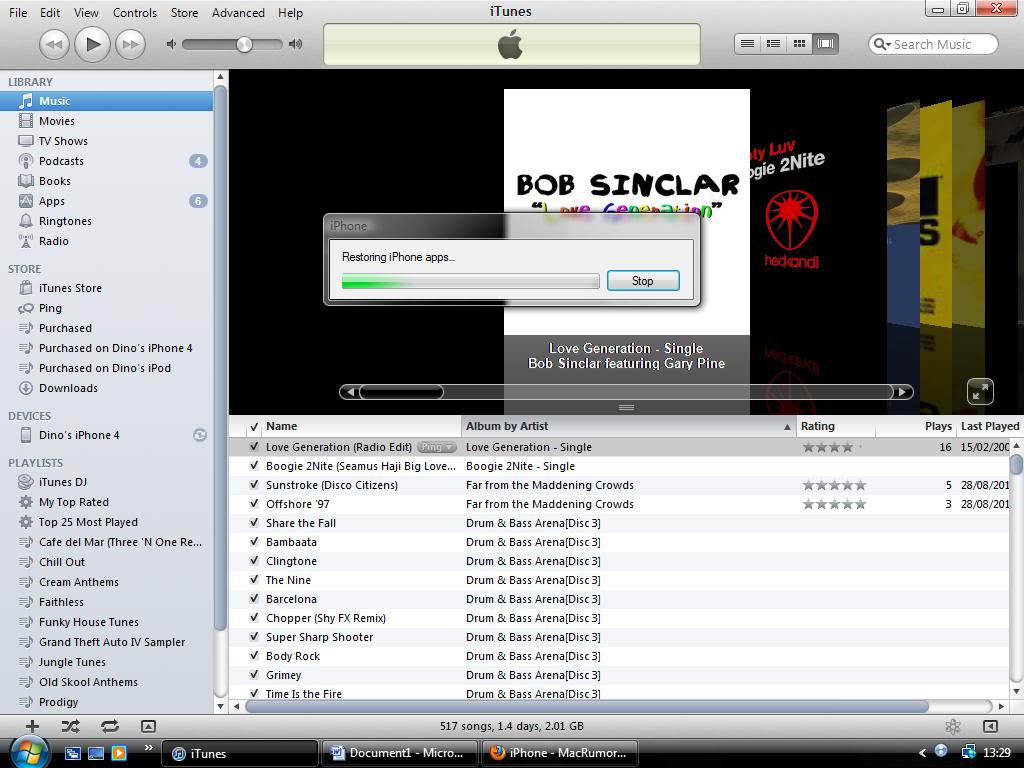
Task: Switch to song list view
Action: 748,44
